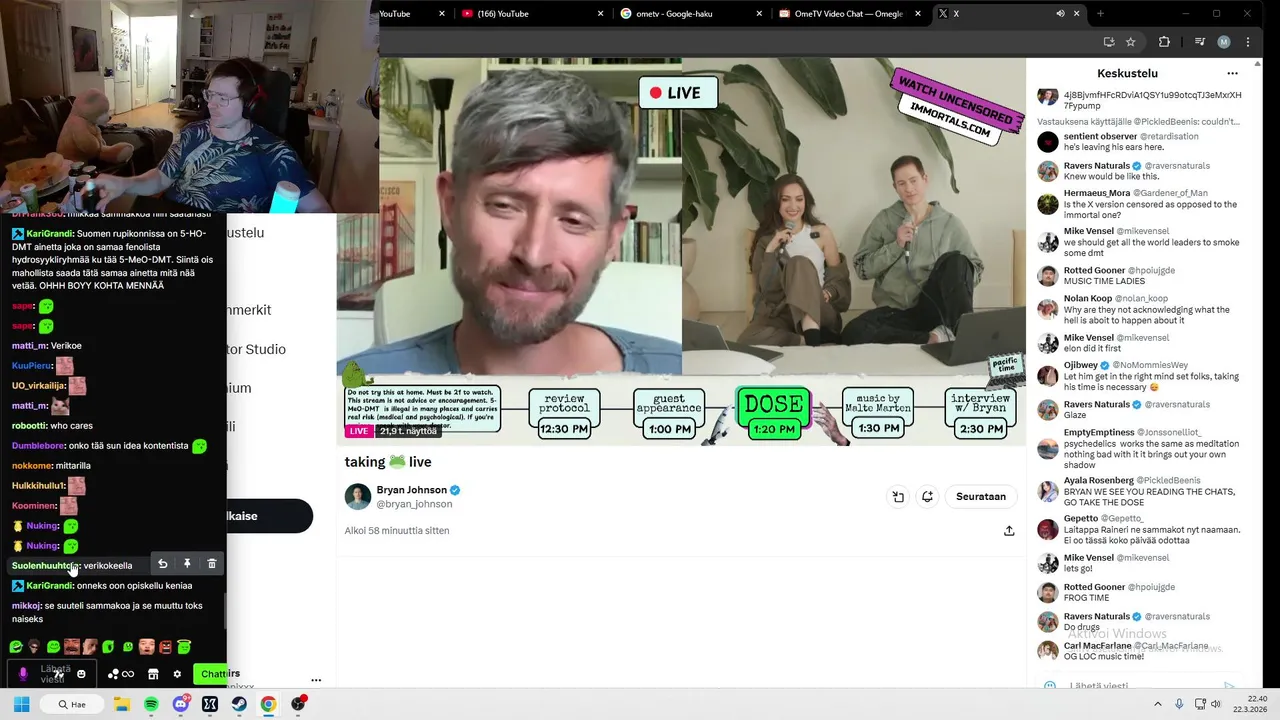The height and width of the screenshot is (720, 1280).
Task: Open Windows Start menu
Action: pyautogui.click(x=21, y=704)
